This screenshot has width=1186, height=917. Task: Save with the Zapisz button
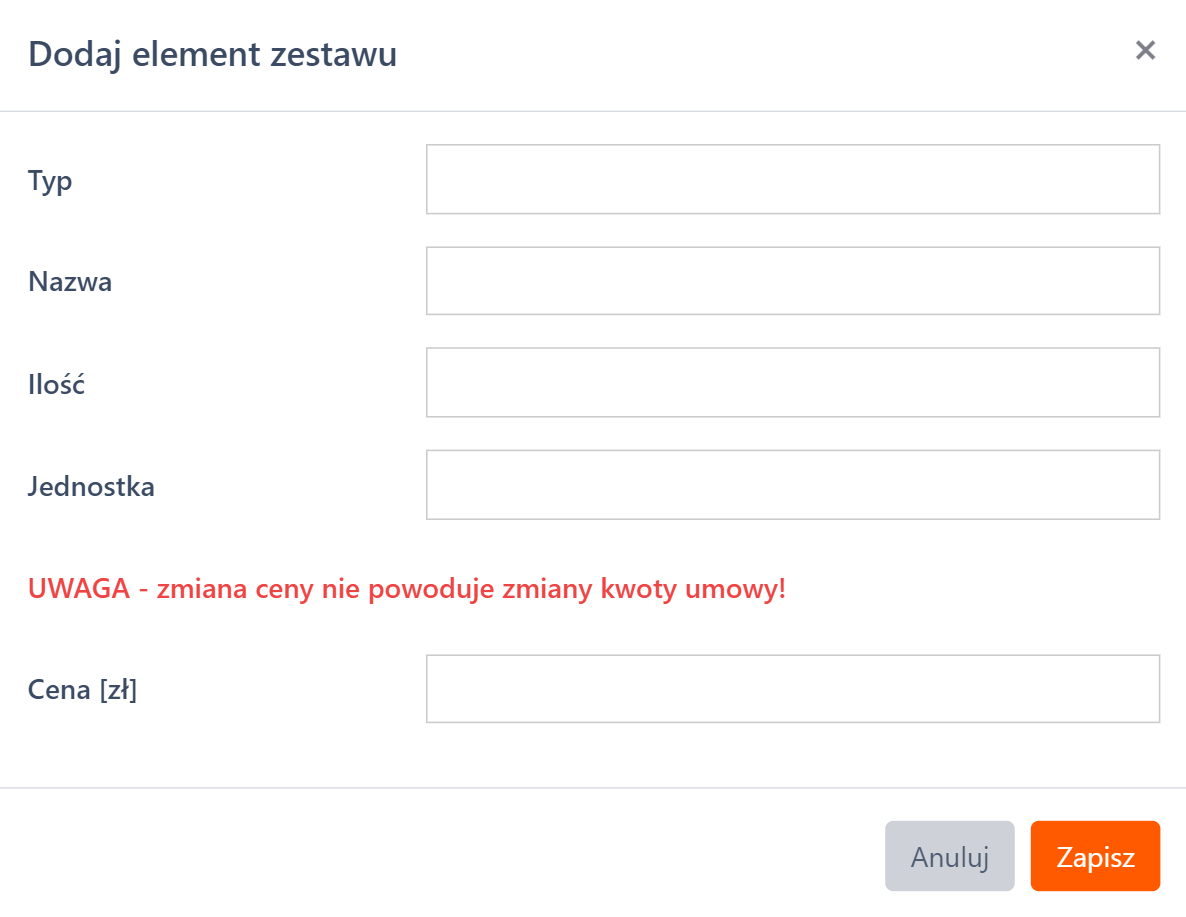[x=1095, y=856]
